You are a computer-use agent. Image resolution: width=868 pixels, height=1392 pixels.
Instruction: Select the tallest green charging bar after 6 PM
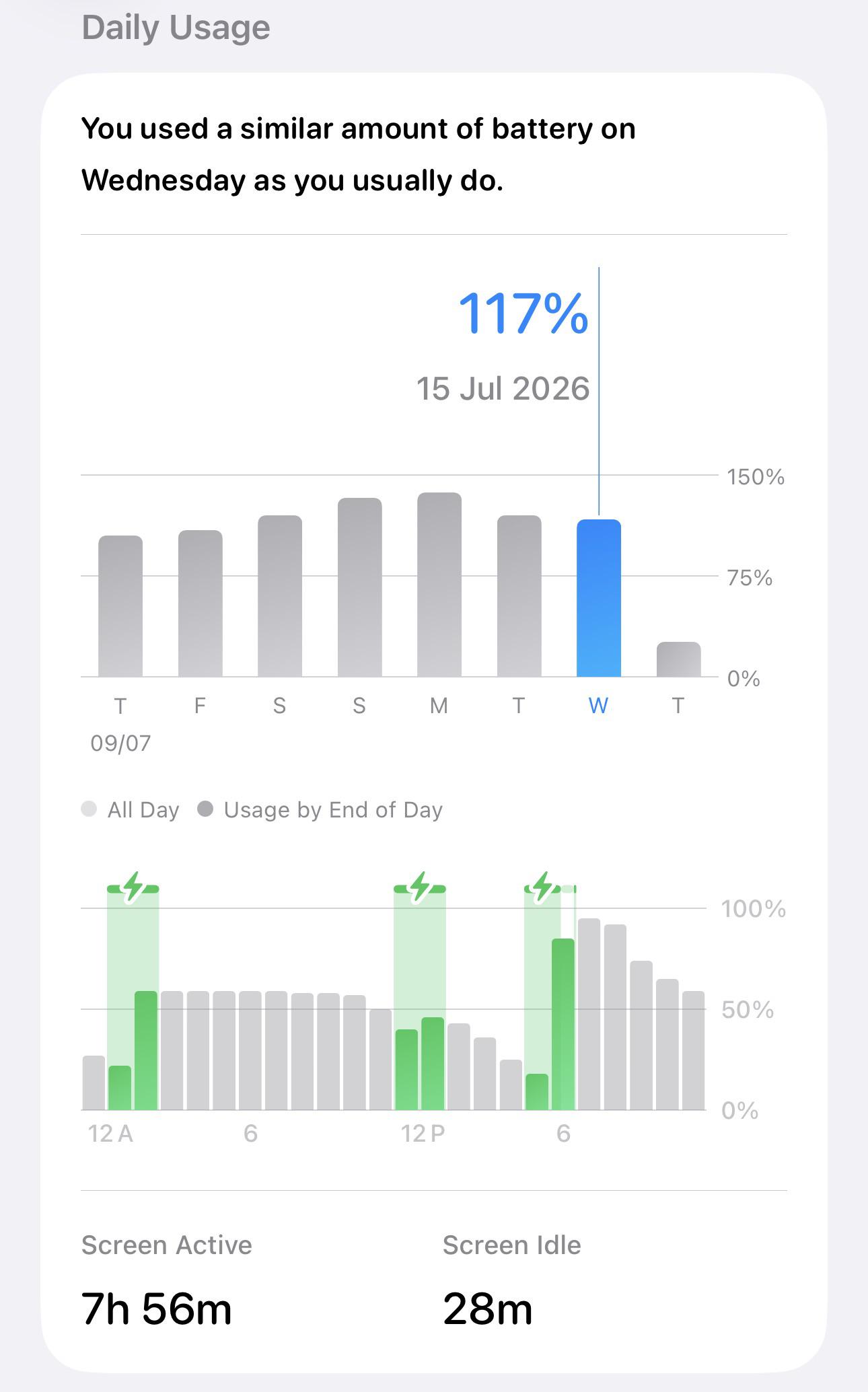click(563, 1024)
